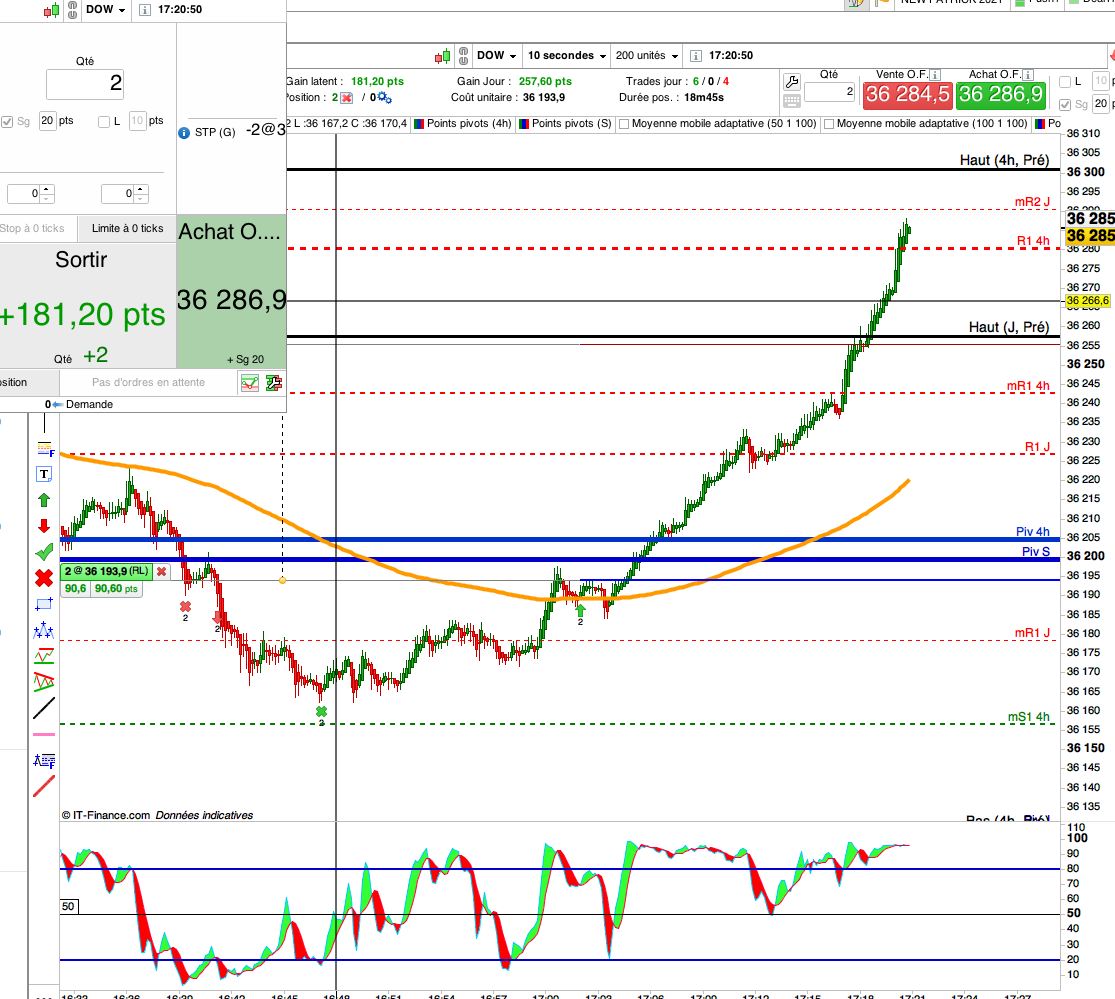
Task: Close position label with red X on chart
Action: point(161,572)
